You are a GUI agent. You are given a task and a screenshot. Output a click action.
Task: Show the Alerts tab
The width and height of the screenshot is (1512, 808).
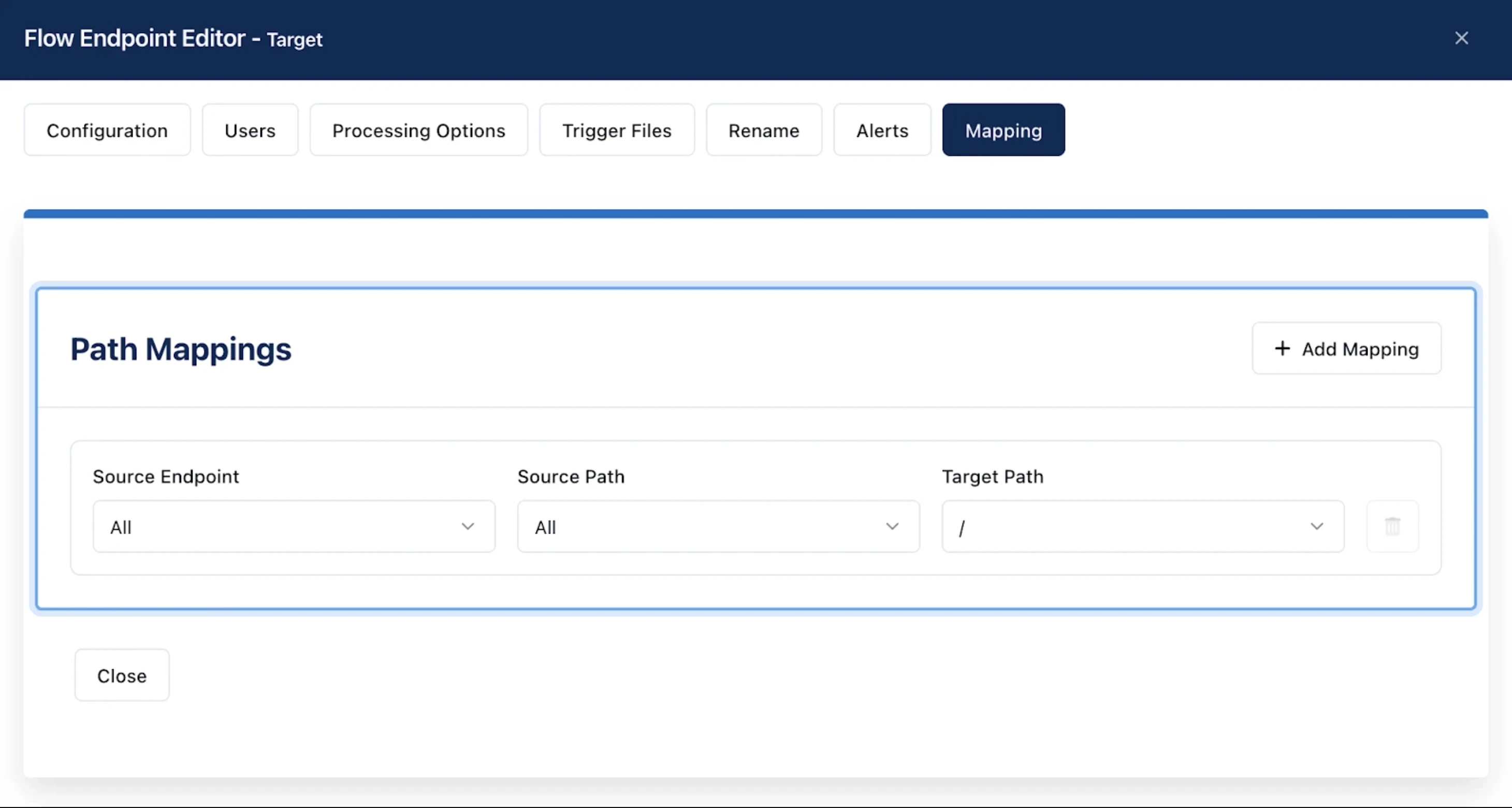[x=882, y=130]
